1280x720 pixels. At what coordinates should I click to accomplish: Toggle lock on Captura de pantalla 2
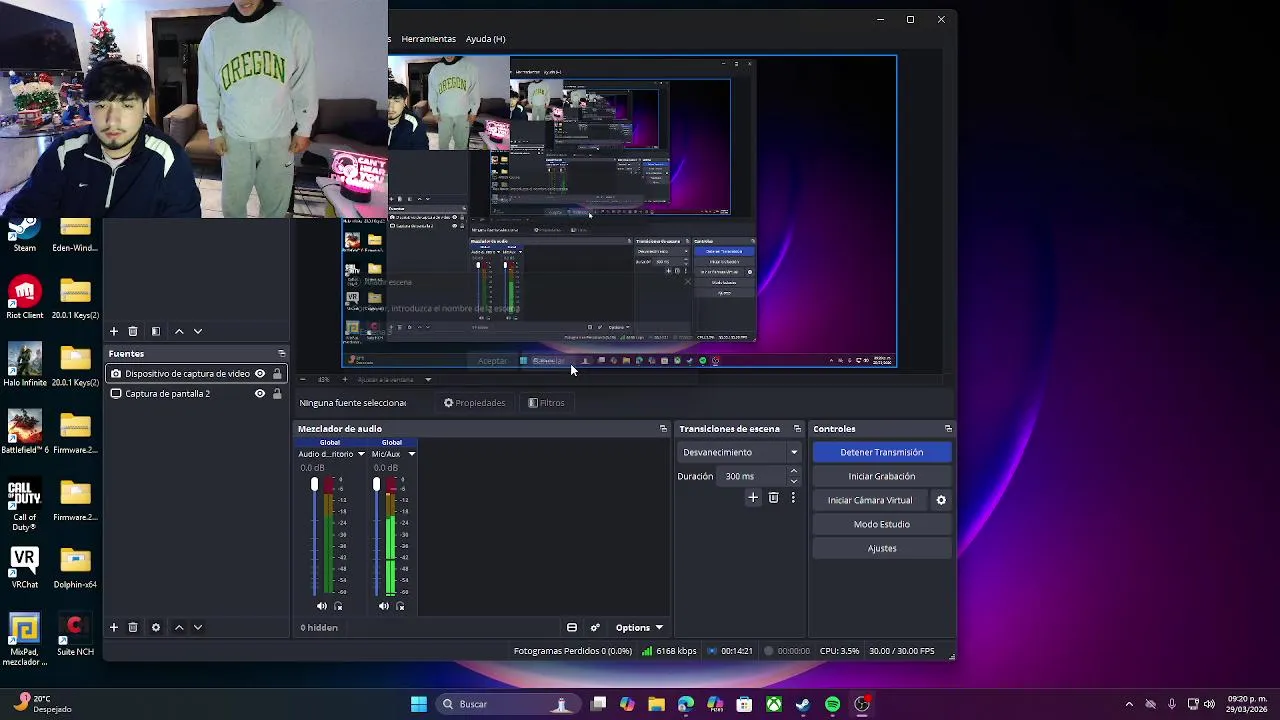click(277, 394)
